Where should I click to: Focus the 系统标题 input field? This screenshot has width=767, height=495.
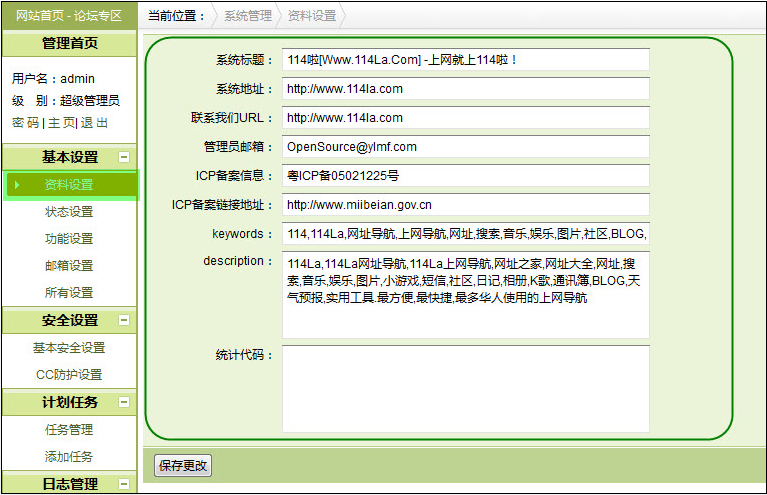pyautogui.click(x=466, y=60)
